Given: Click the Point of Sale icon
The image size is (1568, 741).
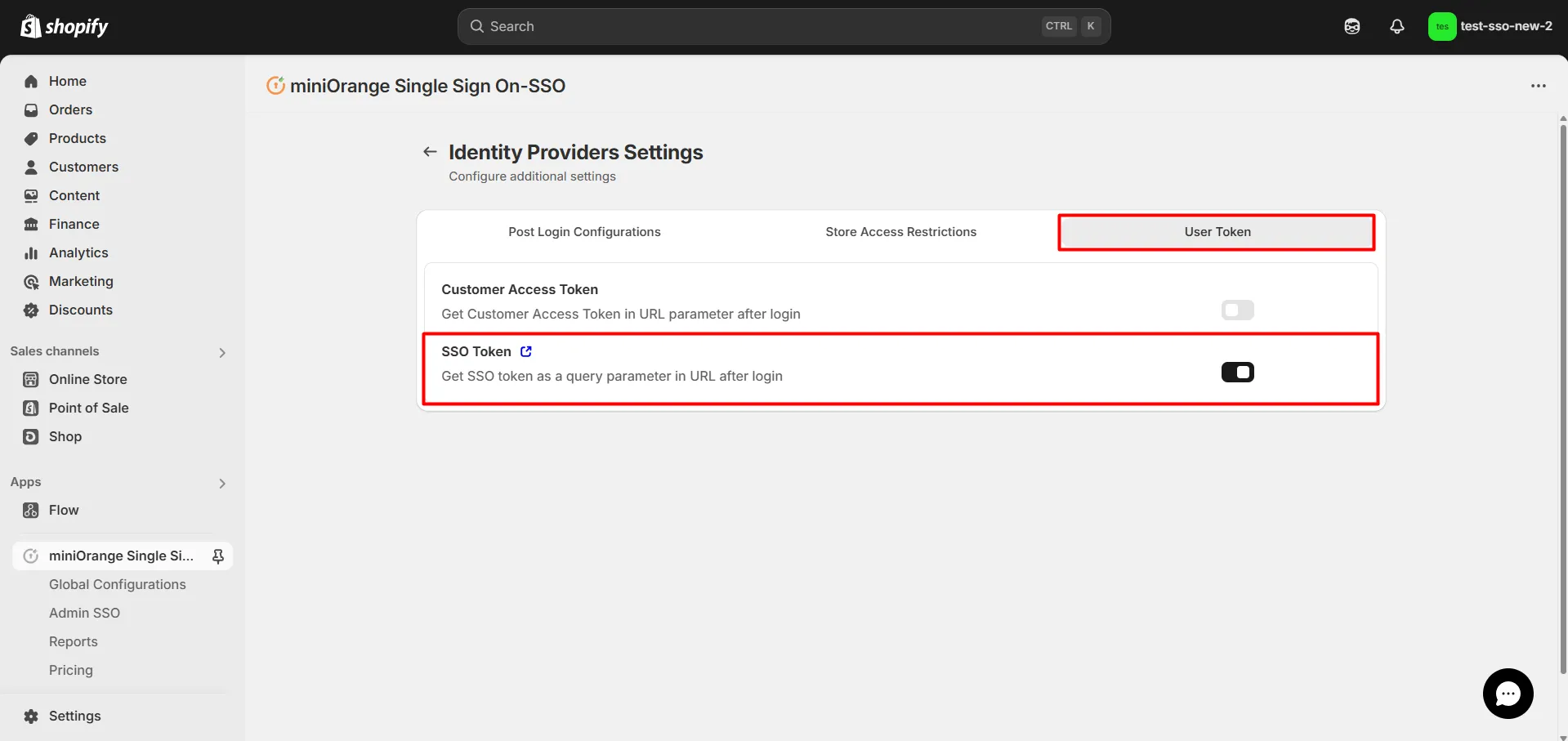Looking at the screenshot, I should click(x=31, y=408).
